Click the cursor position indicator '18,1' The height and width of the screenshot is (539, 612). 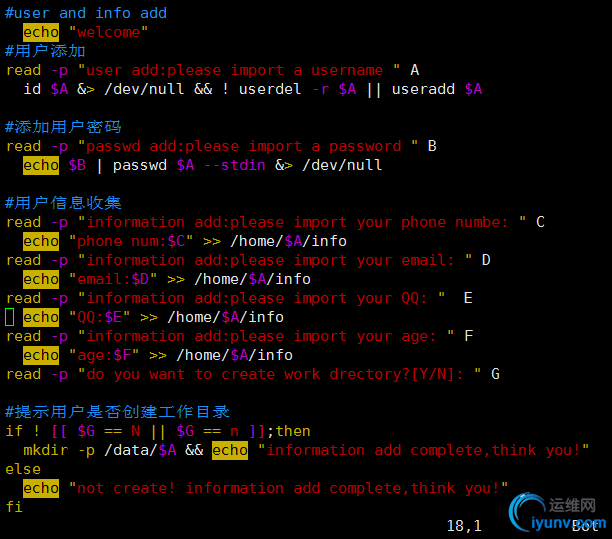(464, 526)
